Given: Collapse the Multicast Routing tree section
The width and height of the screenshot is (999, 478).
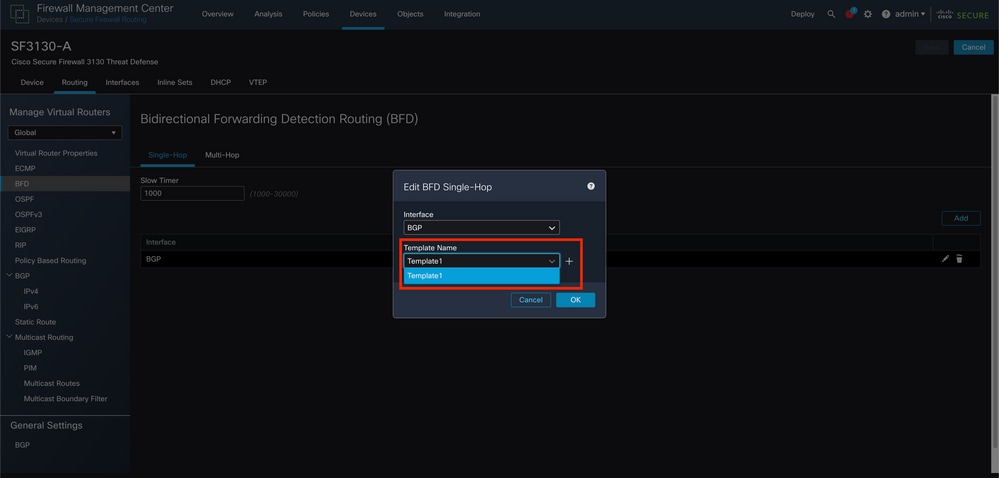Looking at the screenshot, I should pos(9,337).
